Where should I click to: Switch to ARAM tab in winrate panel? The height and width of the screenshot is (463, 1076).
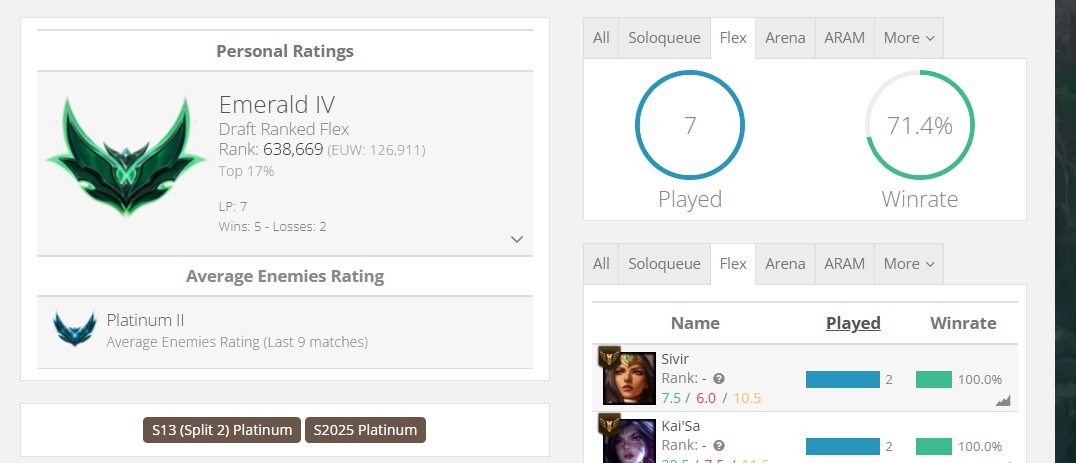845,38
